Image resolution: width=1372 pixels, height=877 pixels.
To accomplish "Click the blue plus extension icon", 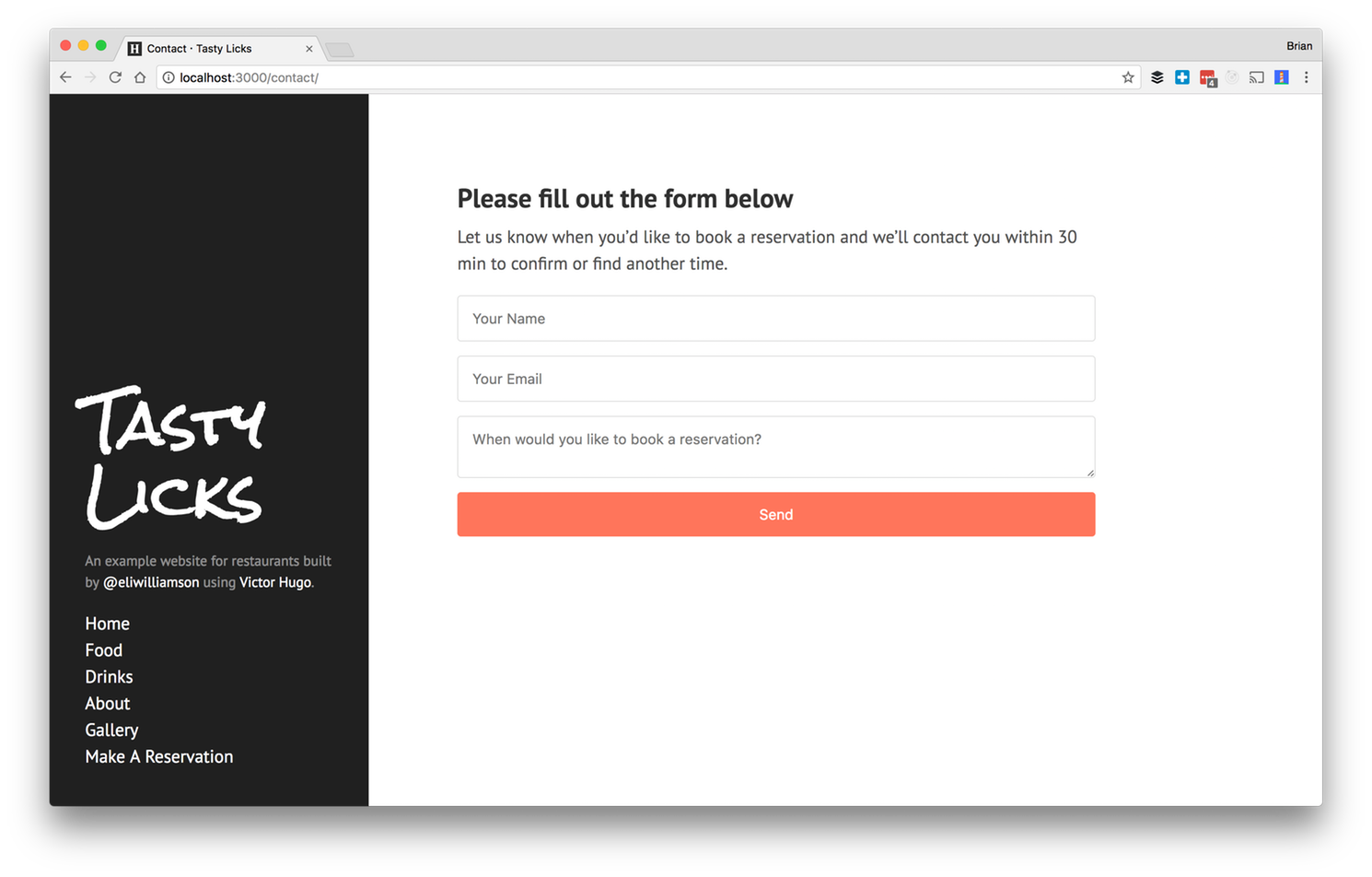I will [1182, 77].
